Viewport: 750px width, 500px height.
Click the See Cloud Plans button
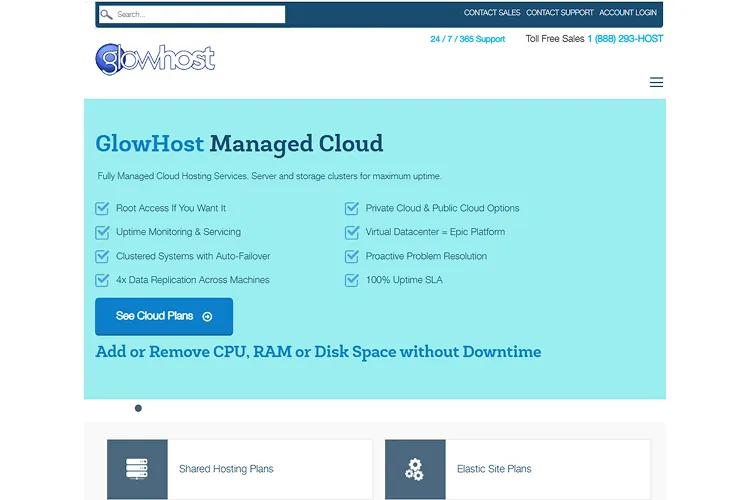point(164,316)
